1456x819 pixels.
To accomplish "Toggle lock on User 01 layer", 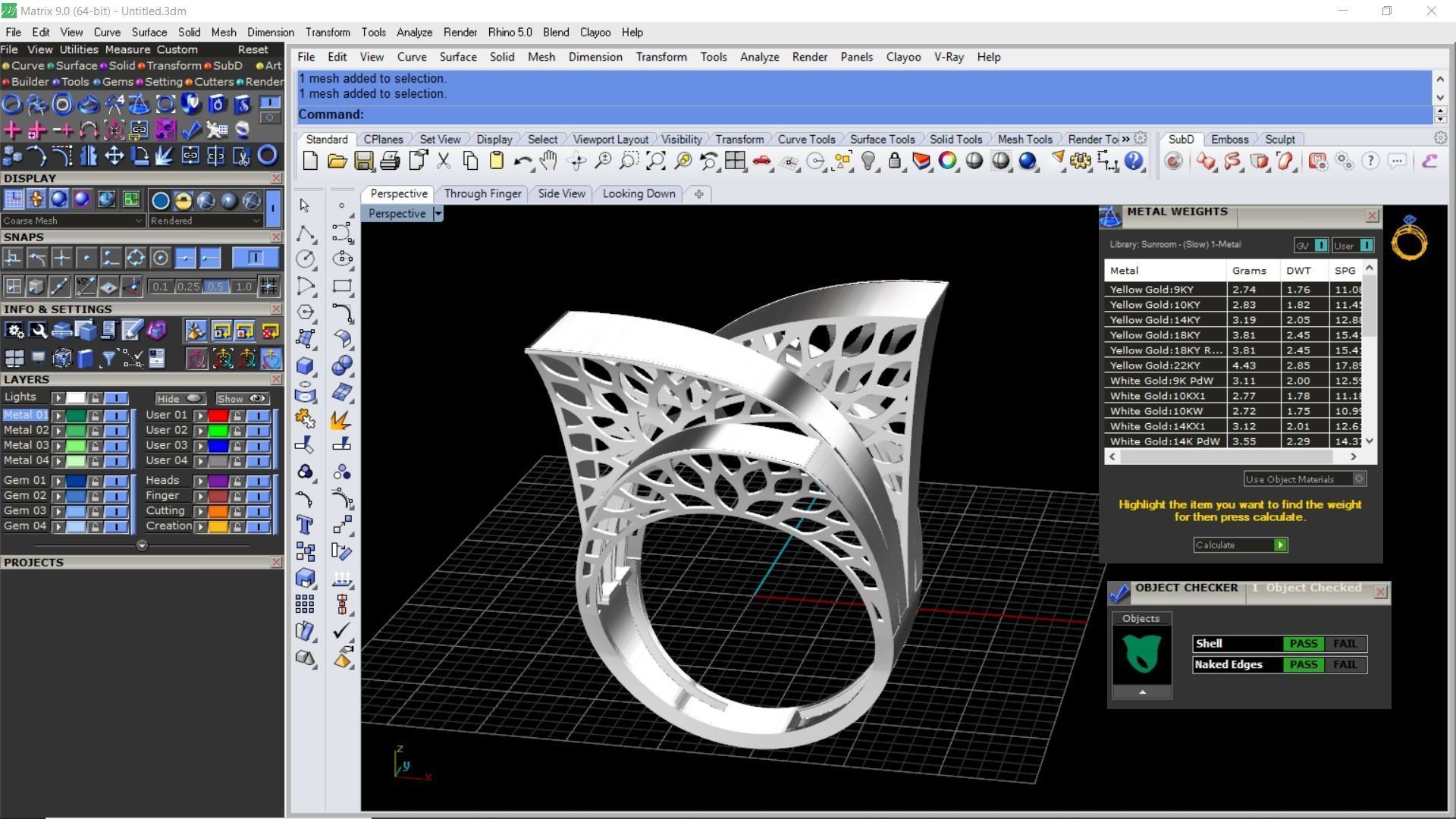I will click(237, 416).
